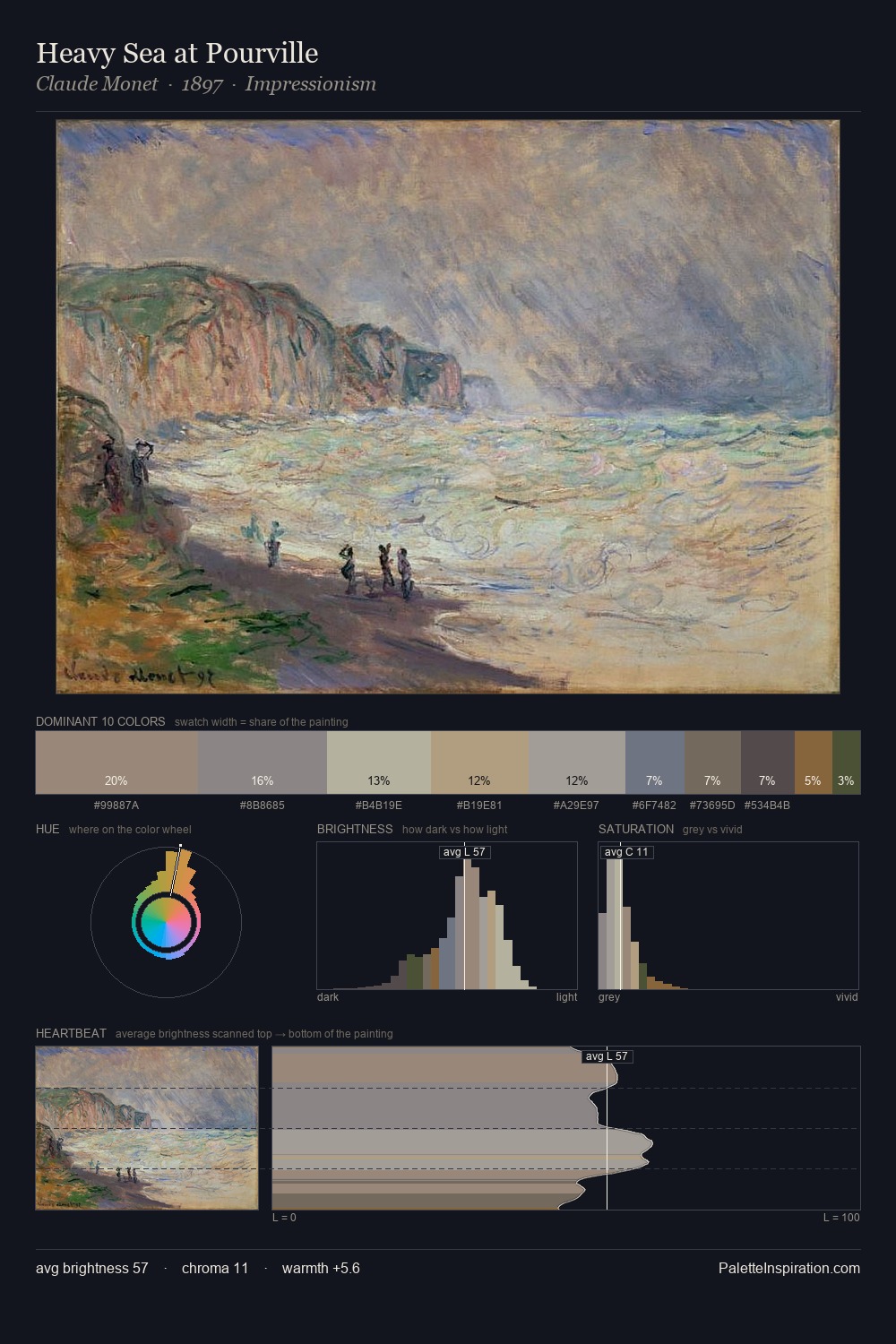Image resolution: width=896 pixels, height=1344 pixels.
Task: Click the 5% ochre brown swatch
Action: [814, 762]
